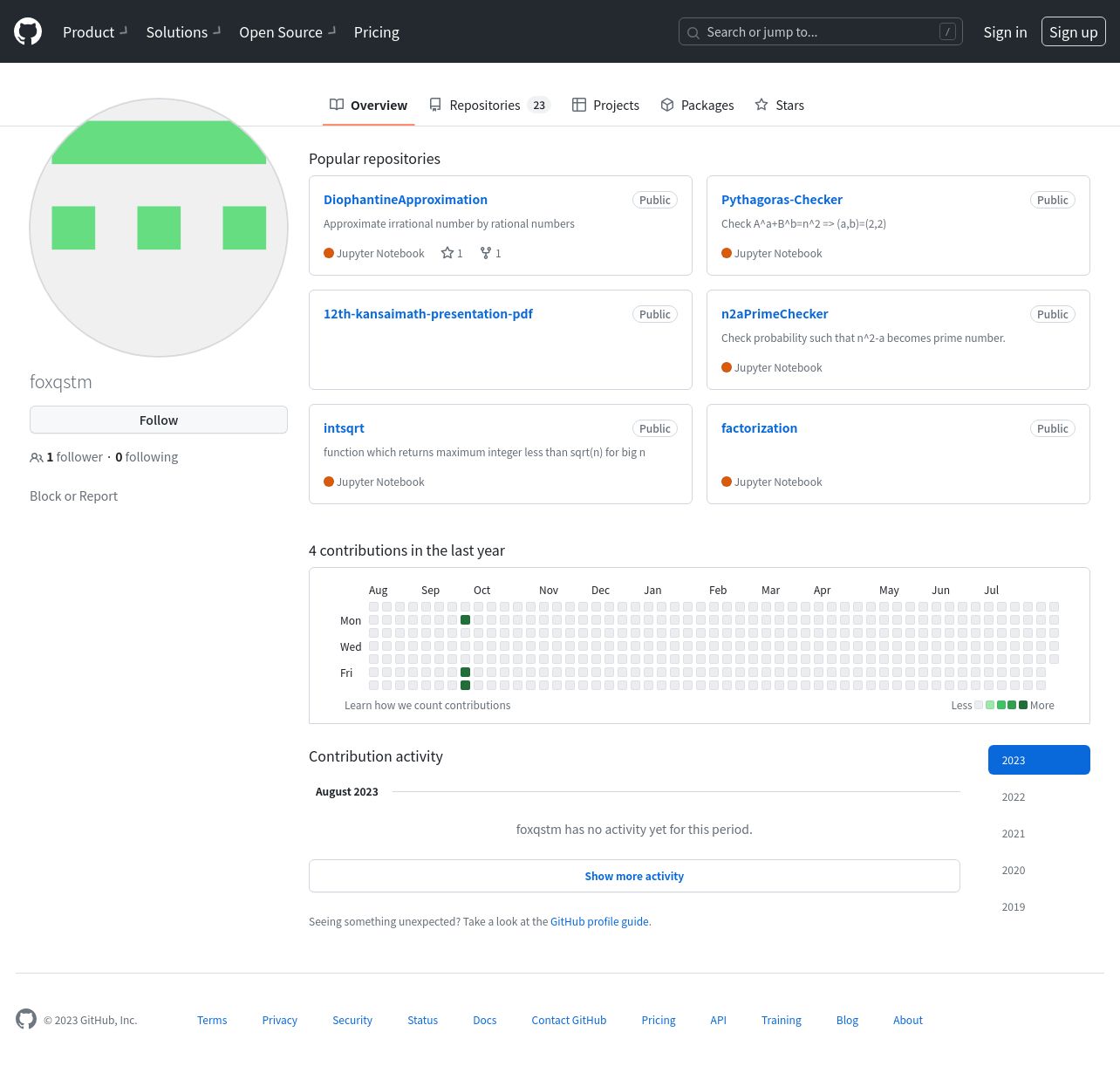Click the search magnifier icon
The height and width of the screenshot is (1073, 1120).
click(693, 32)
